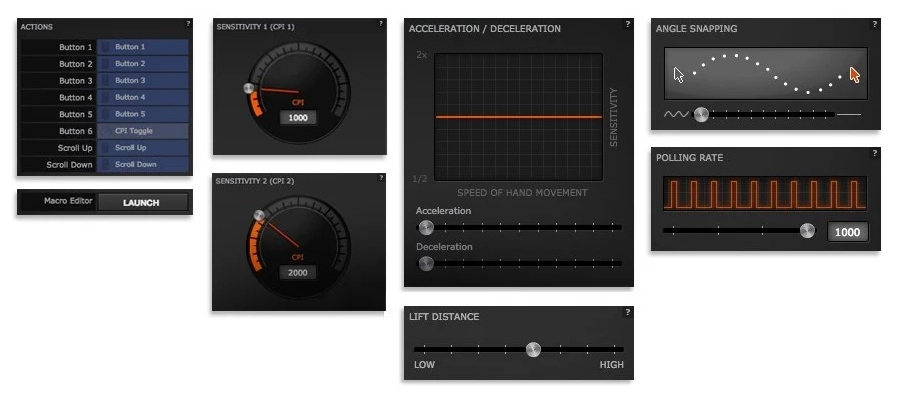Screen dimensions: 898x400
Task: Open Button 1 action dropdown
Action: 143,47
